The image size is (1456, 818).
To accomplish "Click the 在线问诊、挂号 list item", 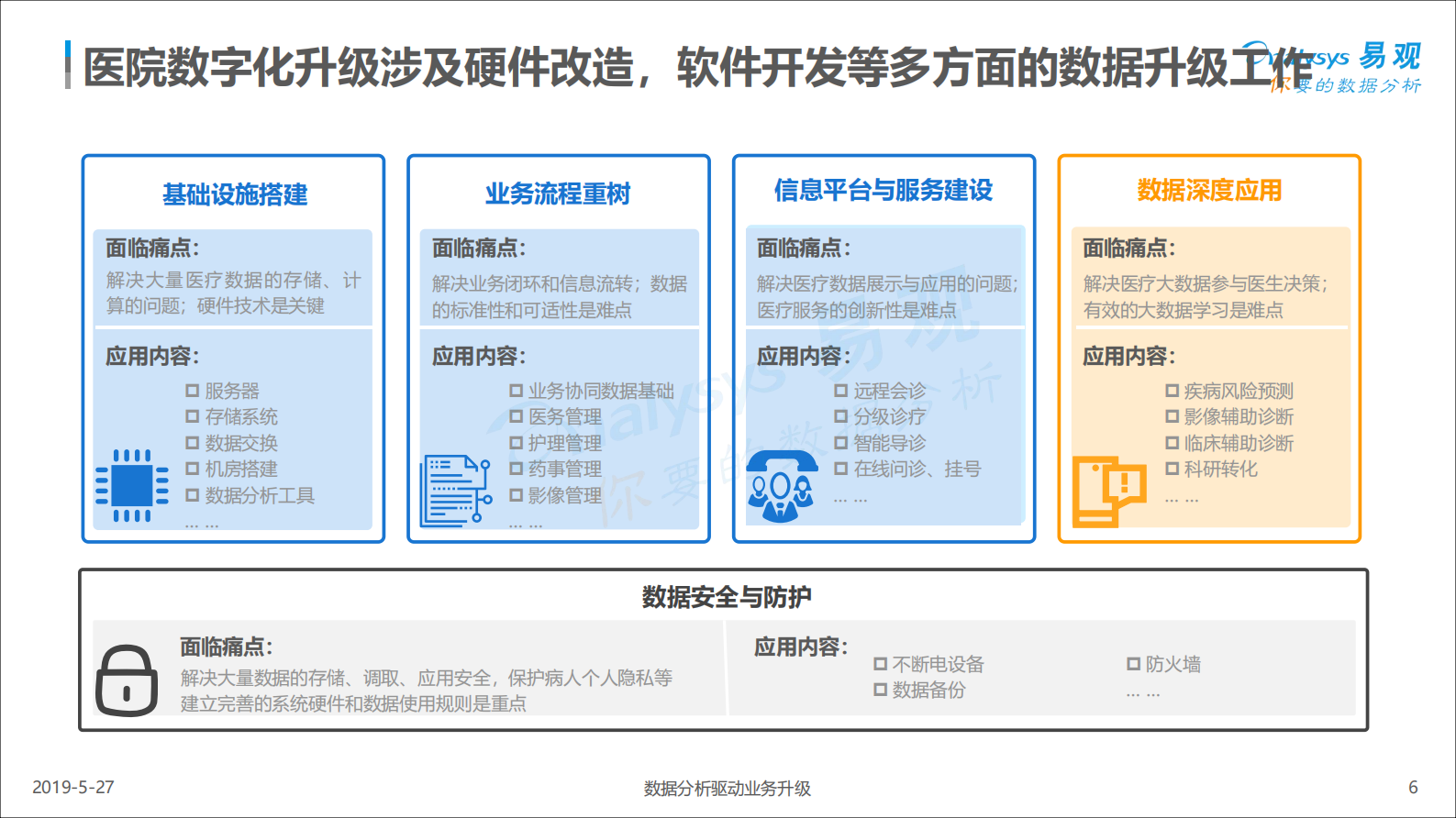I will [908, 469].
